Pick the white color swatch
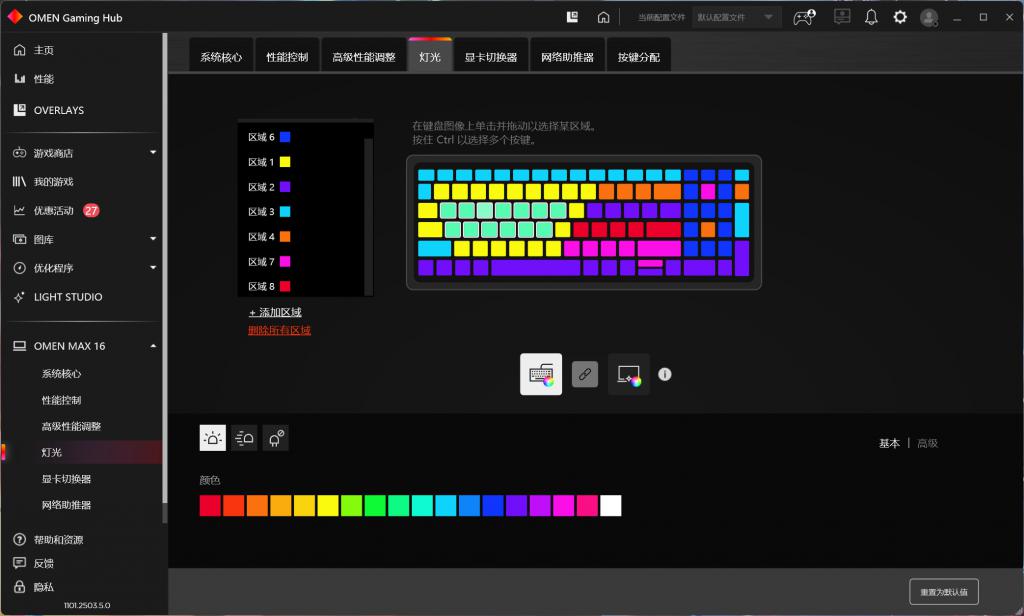1024x616 pixels. (611, 506)
